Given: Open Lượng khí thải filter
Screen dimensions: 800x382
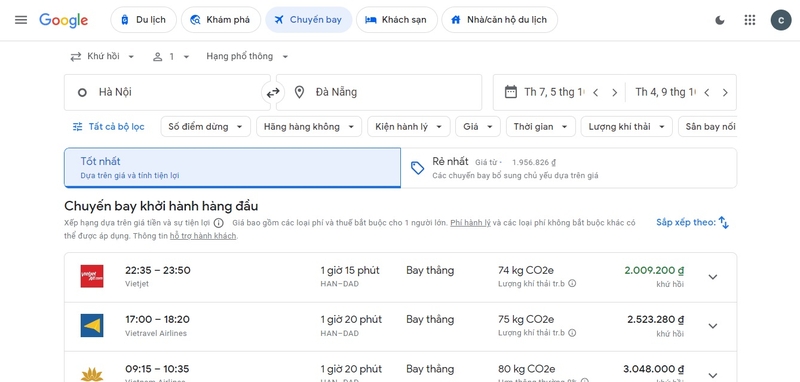Looking at the screenshot, I should 627,126.
